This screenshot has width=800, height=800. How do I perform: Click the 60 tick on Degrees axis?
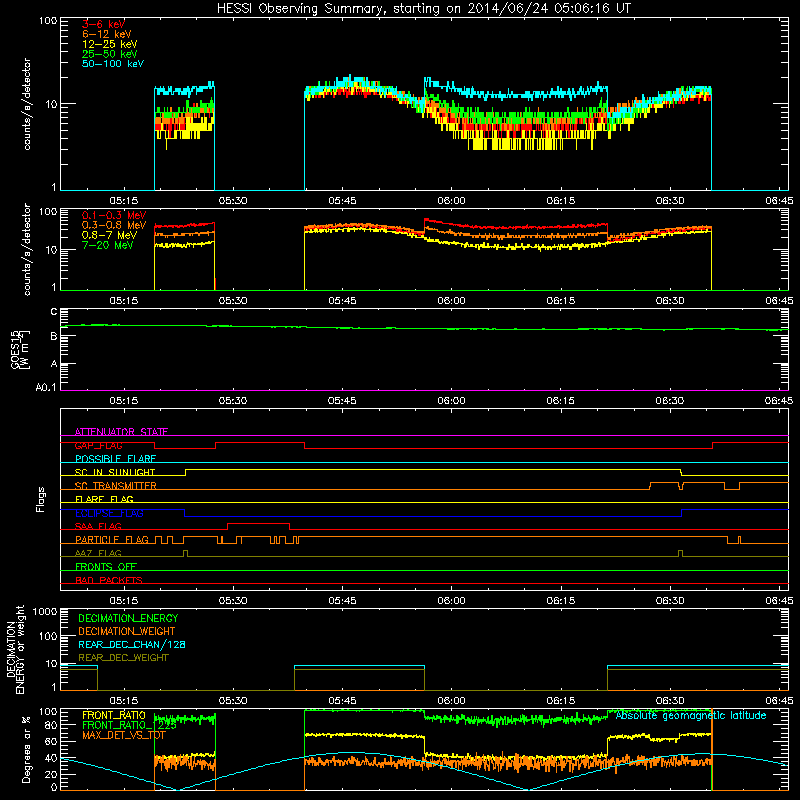click(51, 741)
